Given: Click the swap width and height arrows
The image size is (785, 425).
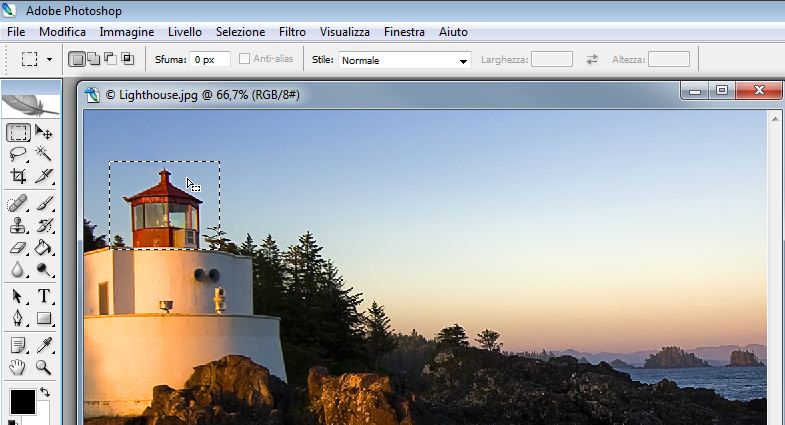Looking at the screenshot, I should pos(592,60).
